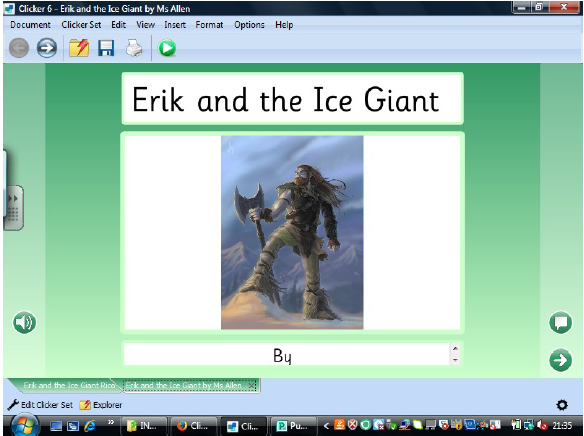Viewport: 584px width, 436px height.
Task: Go to next page with green arrow
Action: coord(560,360)
